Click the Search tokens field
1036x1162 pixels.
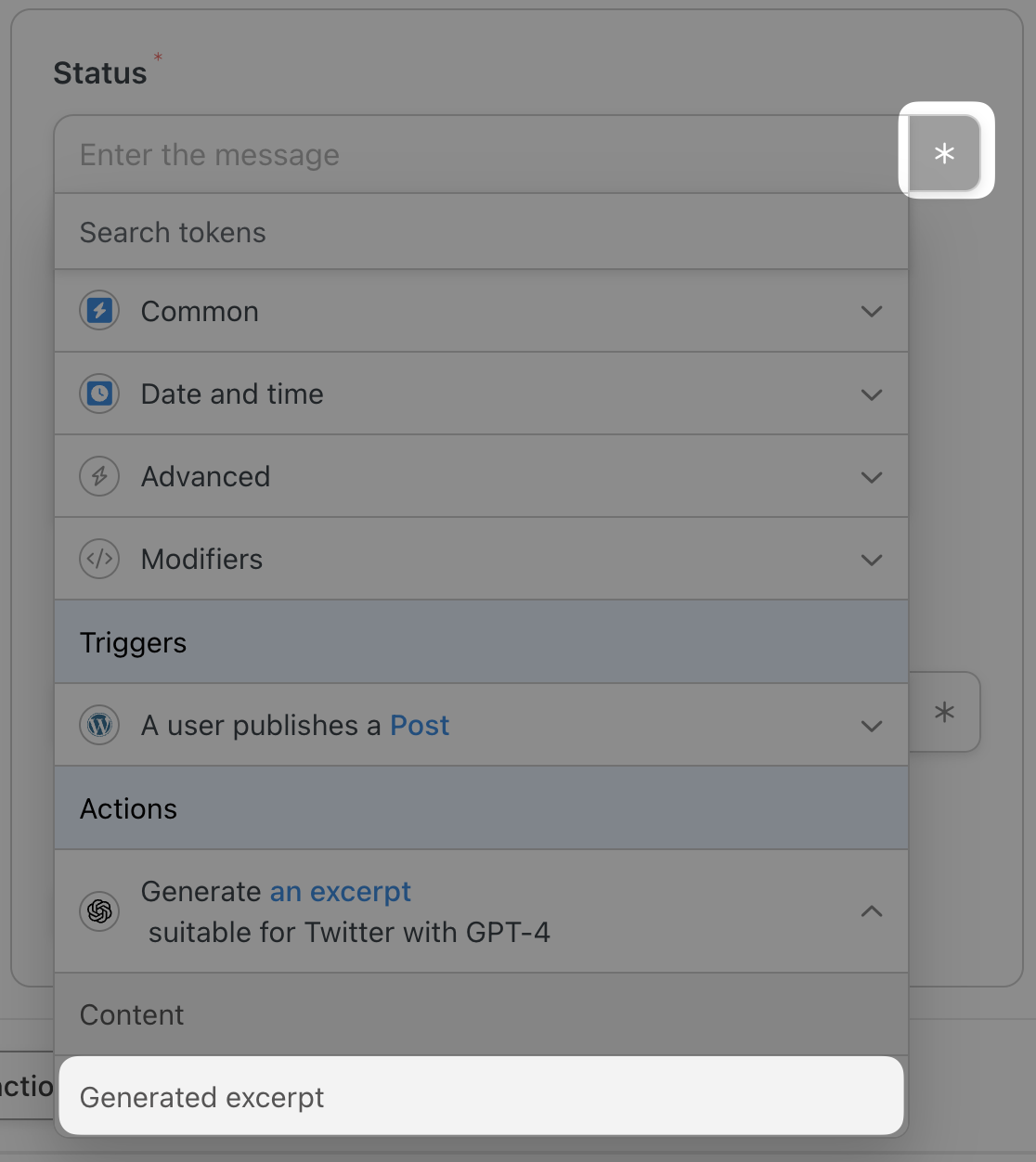pyautogui.click(x=481, y=232)
